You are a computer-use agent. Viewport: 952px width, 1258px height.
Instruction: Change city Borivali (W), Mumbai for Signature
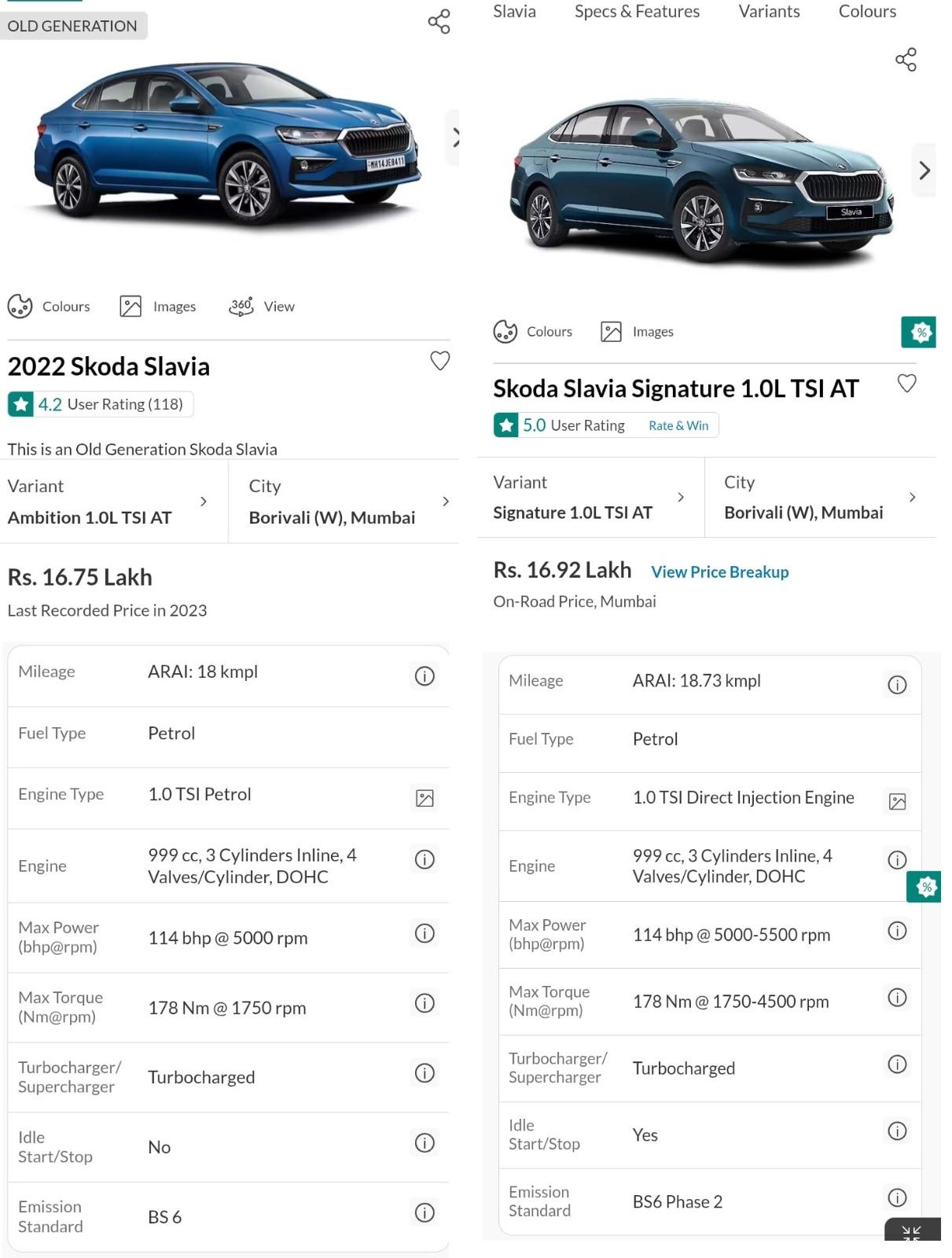pyautogui.click(x=819, y=498)
